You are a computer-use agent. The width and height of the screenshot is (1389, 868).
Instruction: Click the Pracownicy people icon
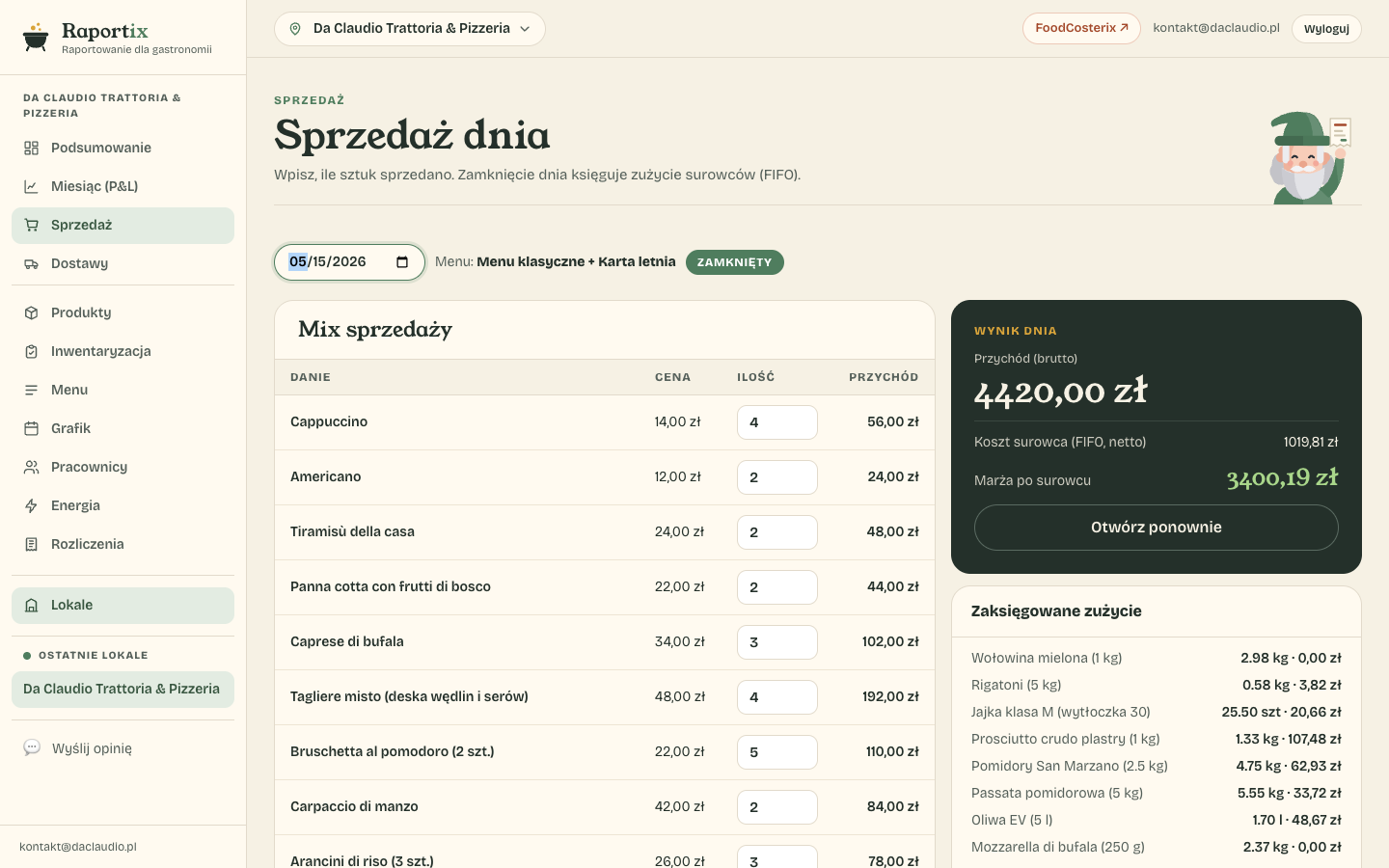coord(32,467)
